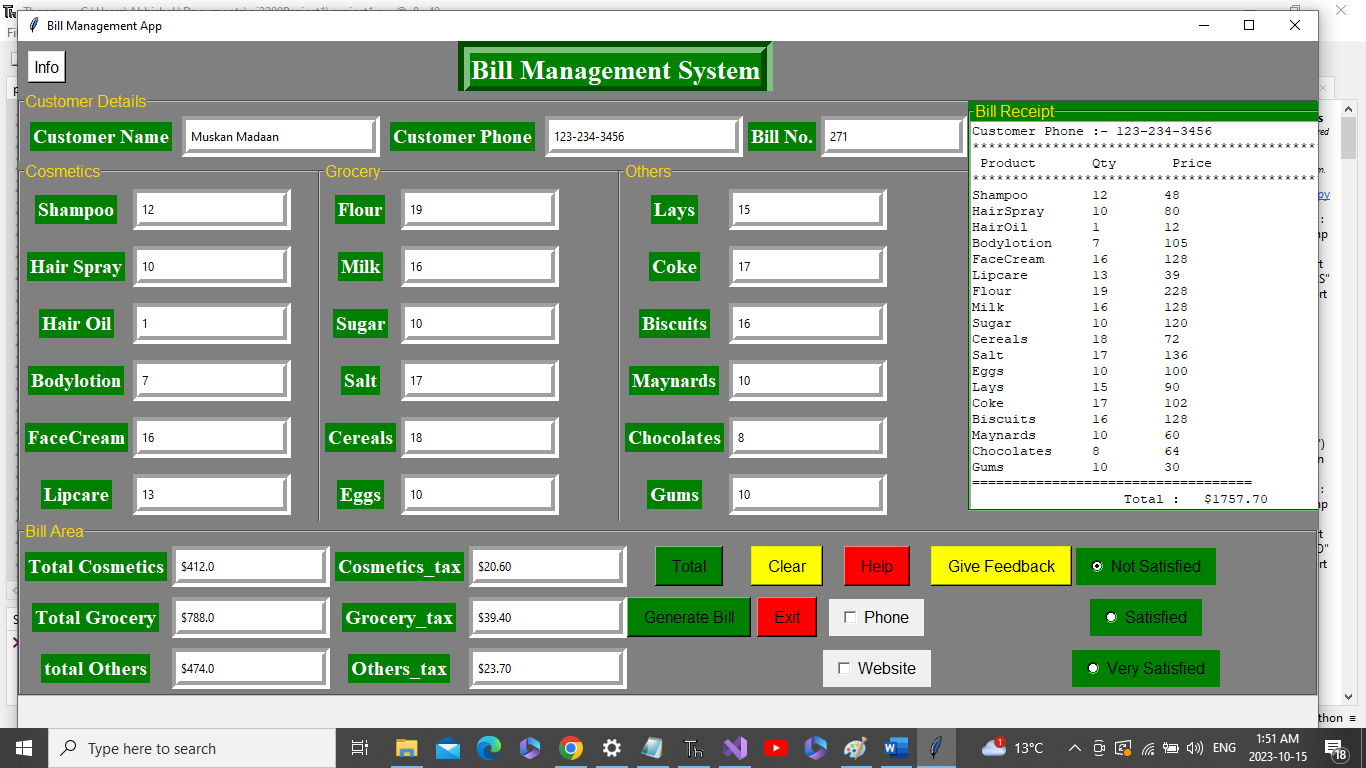Select the Satisfied radio button
The width and height of the screenshot is (1366, 768).
(x=1111, y=617)
